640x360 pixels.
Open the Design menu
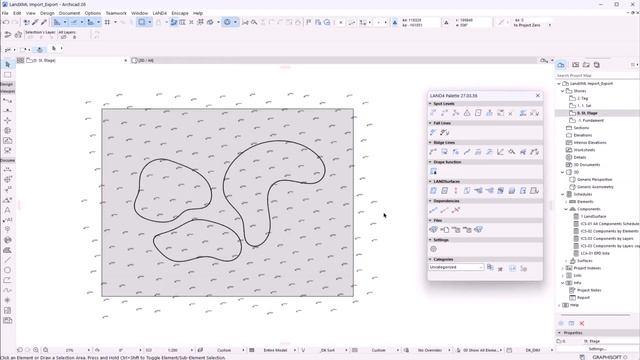(47, 13)
